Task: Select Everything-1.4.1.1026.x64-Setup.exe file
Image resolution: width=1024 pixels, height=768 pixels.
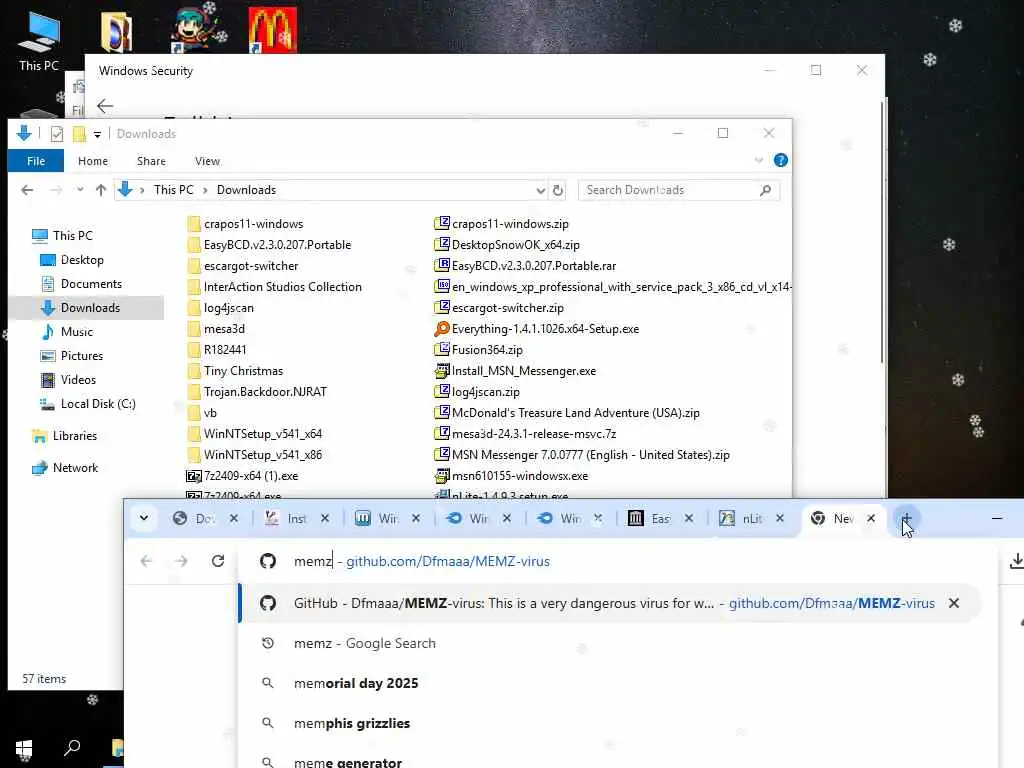Action: [536, 329]
